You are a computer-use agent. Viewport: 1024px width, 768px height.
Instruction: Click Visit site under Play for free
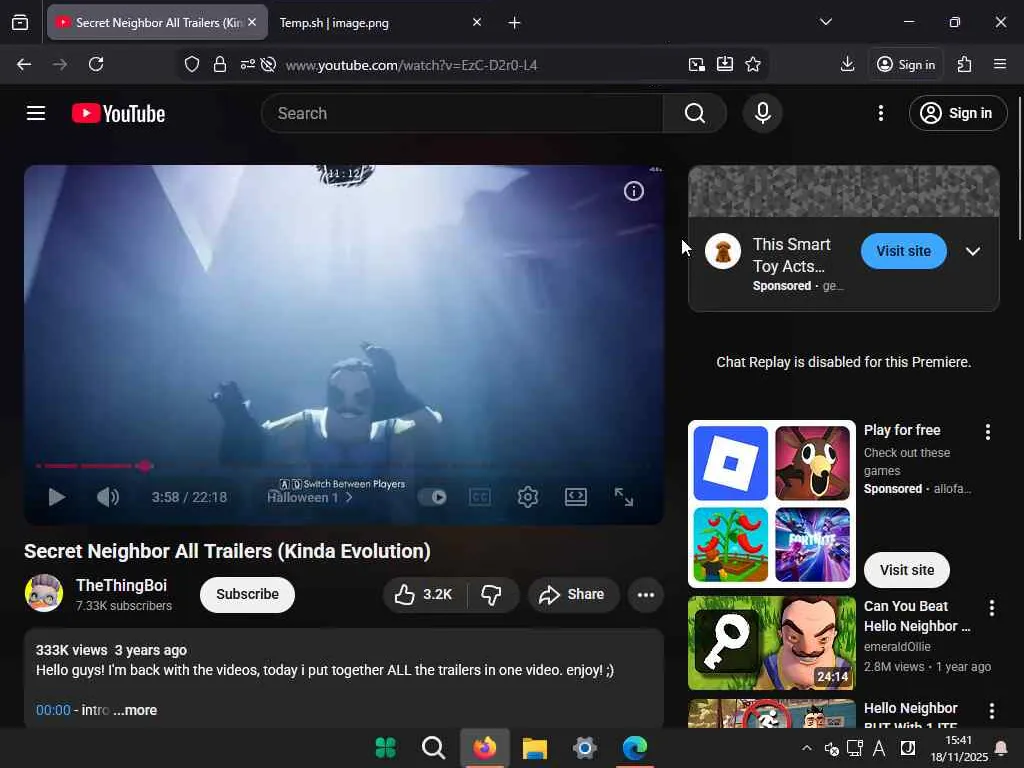(x=906, y=570)
